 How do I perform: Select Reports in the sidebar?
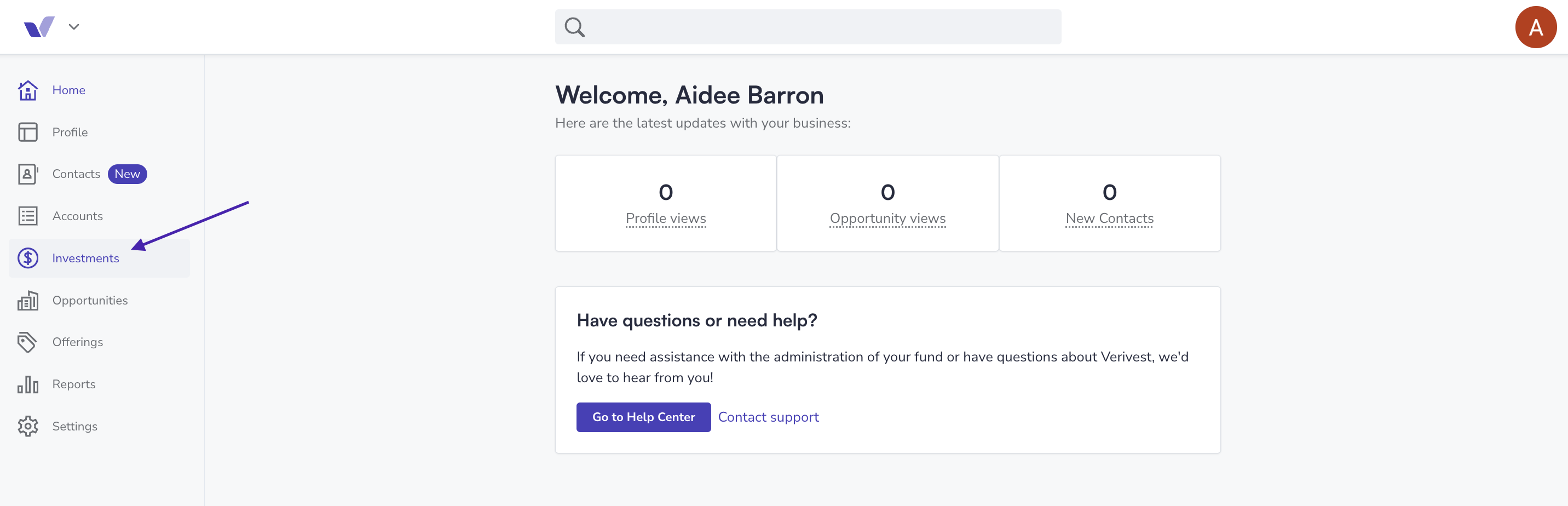pos(74,384)
